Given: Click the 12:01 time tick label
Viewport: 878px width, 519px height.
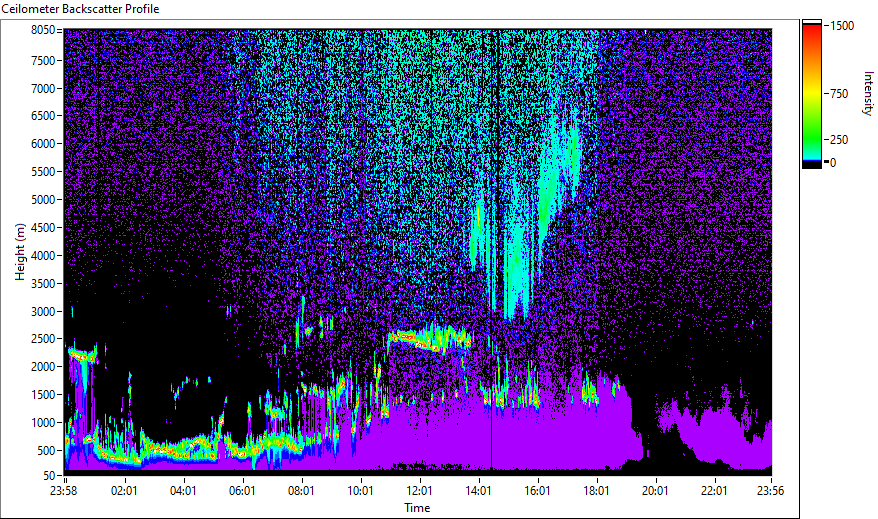Looking at the screenshot, I should tap(419, 491).
